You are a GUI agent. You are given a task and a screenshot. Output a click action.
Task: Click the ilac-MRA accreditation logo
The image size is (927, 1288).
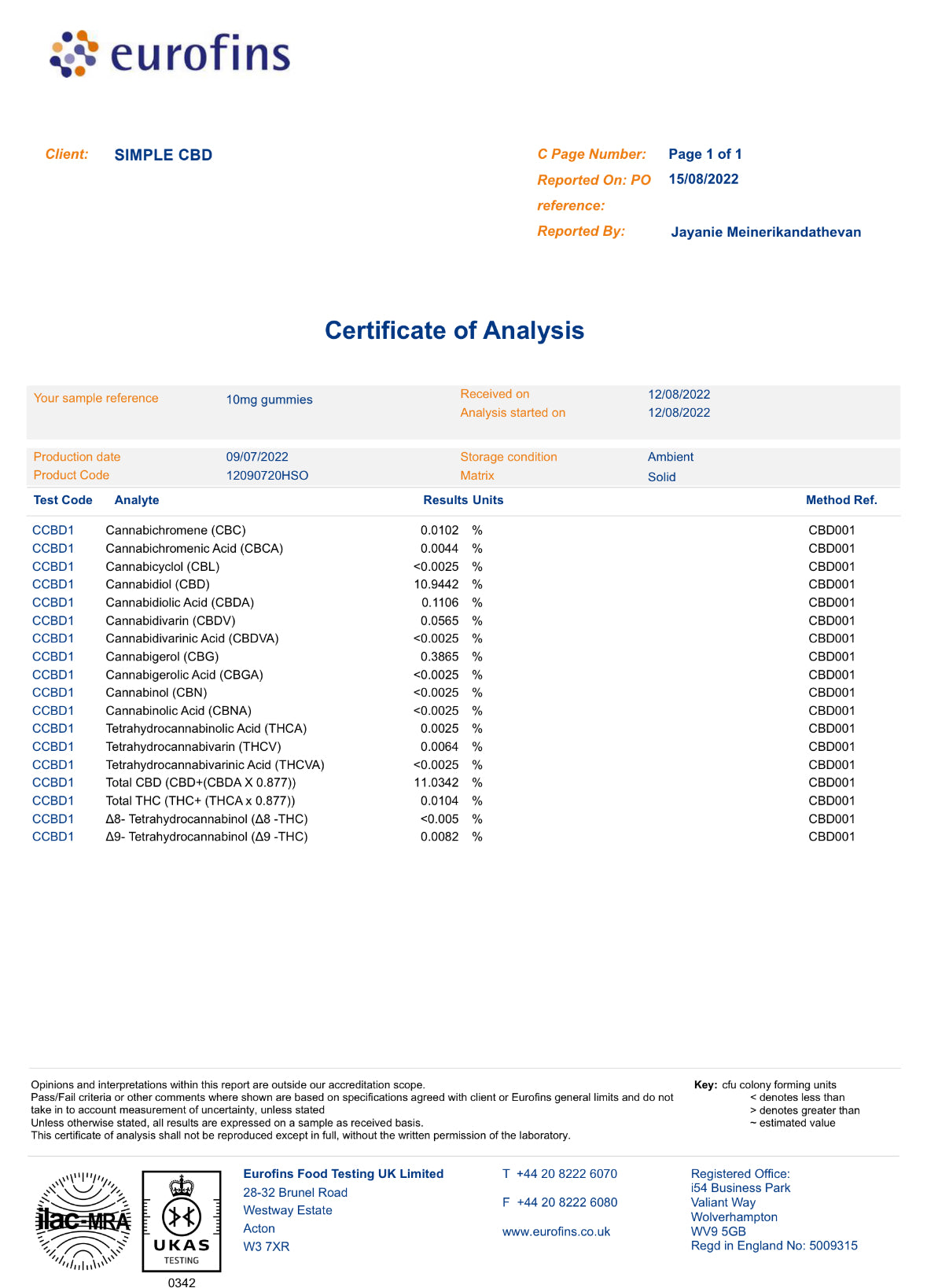[83, 1221]
